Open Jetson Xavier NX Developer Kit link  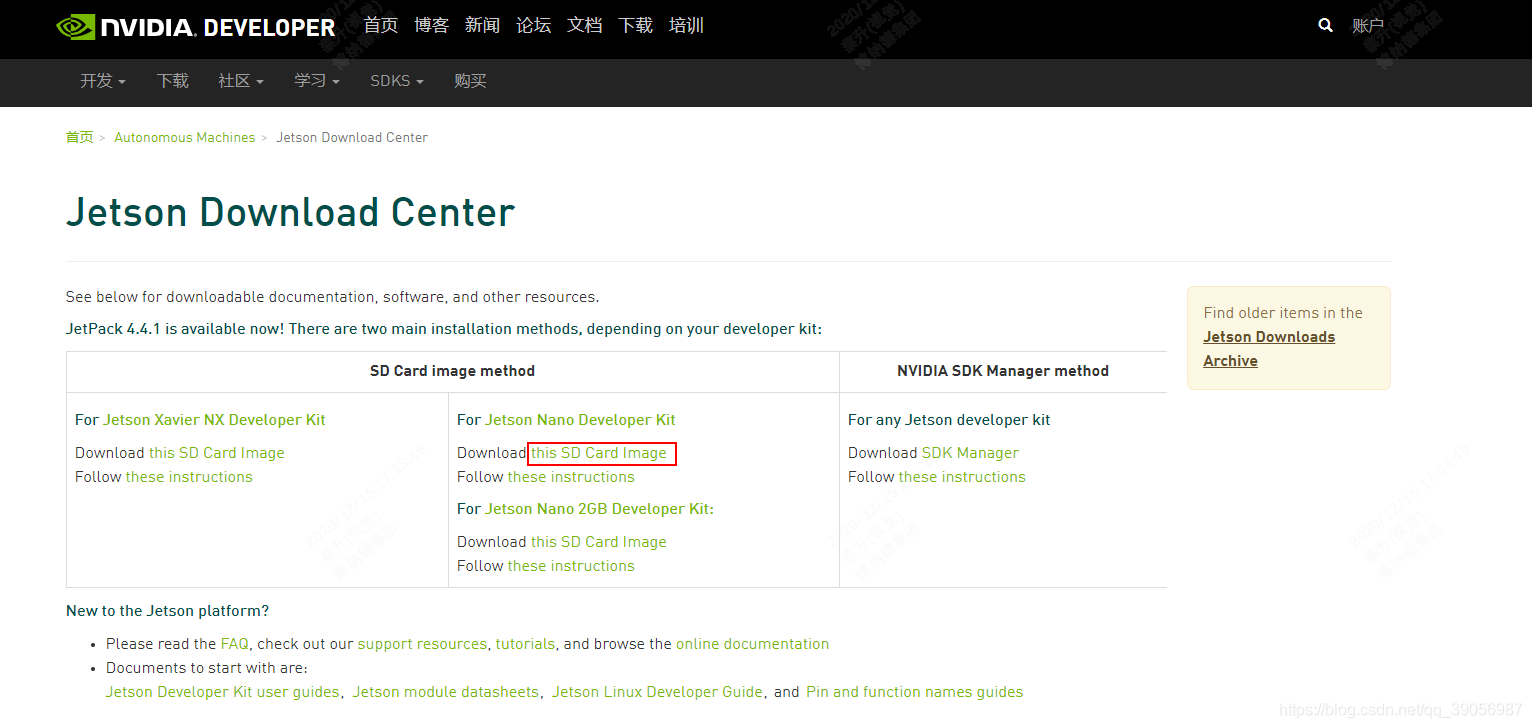[x=214, y=420]
